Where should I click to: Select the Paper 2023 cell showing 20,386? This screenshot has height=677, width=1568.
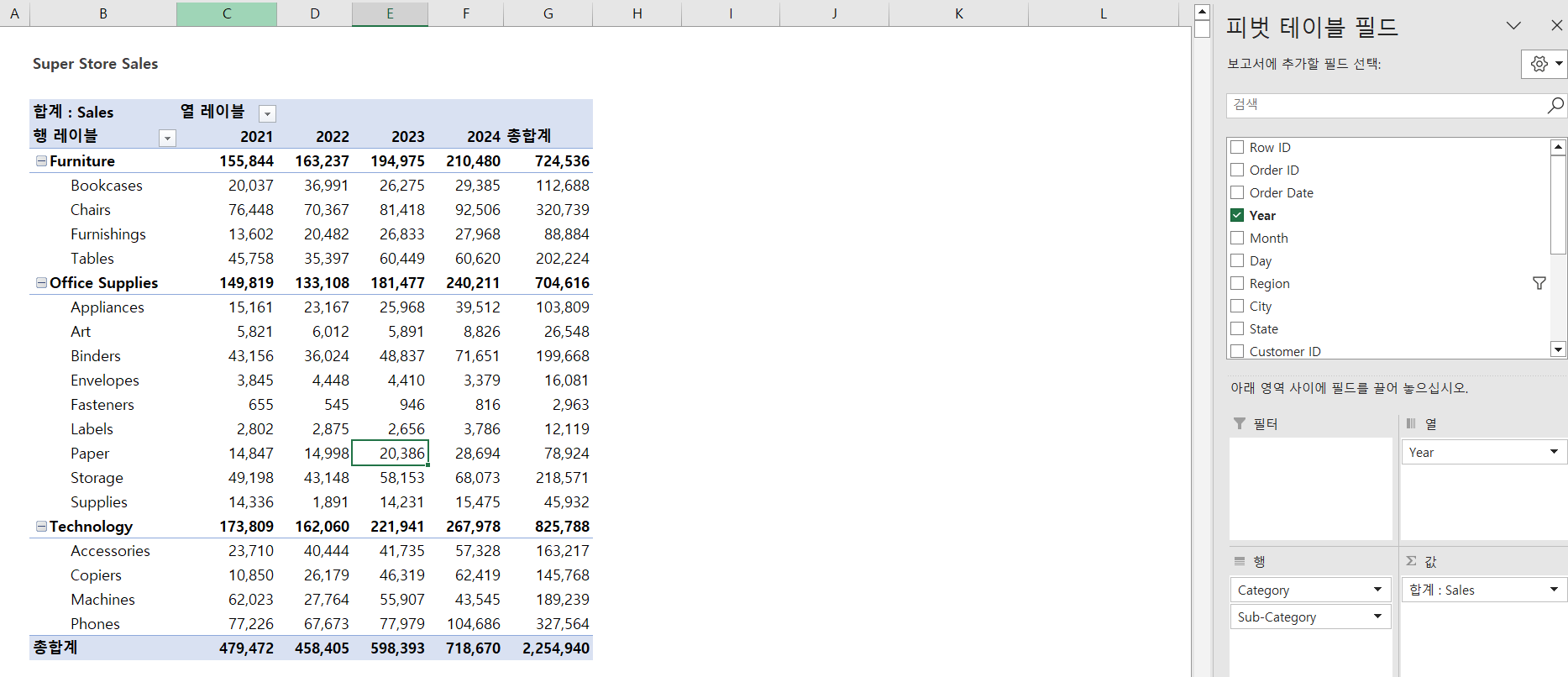[x=390, y=453]
